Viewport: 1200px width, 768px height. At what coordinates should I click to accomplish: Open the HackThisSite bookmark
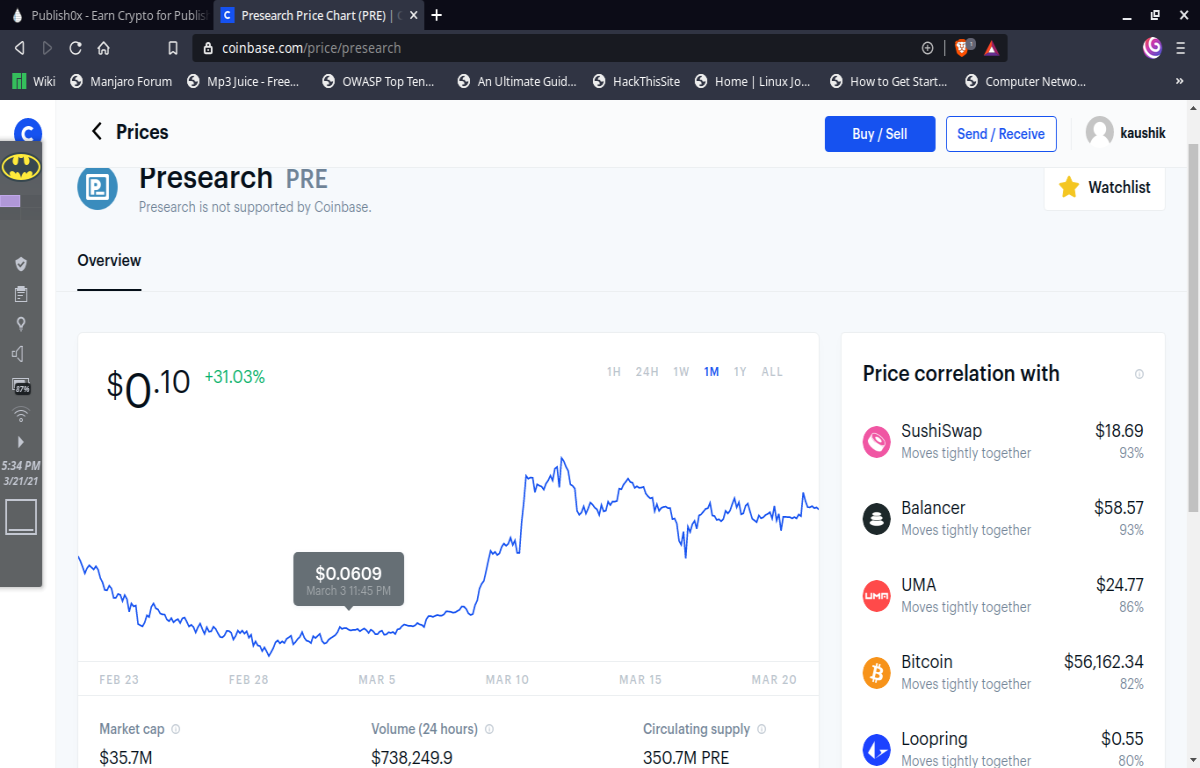tap(636, 82)
